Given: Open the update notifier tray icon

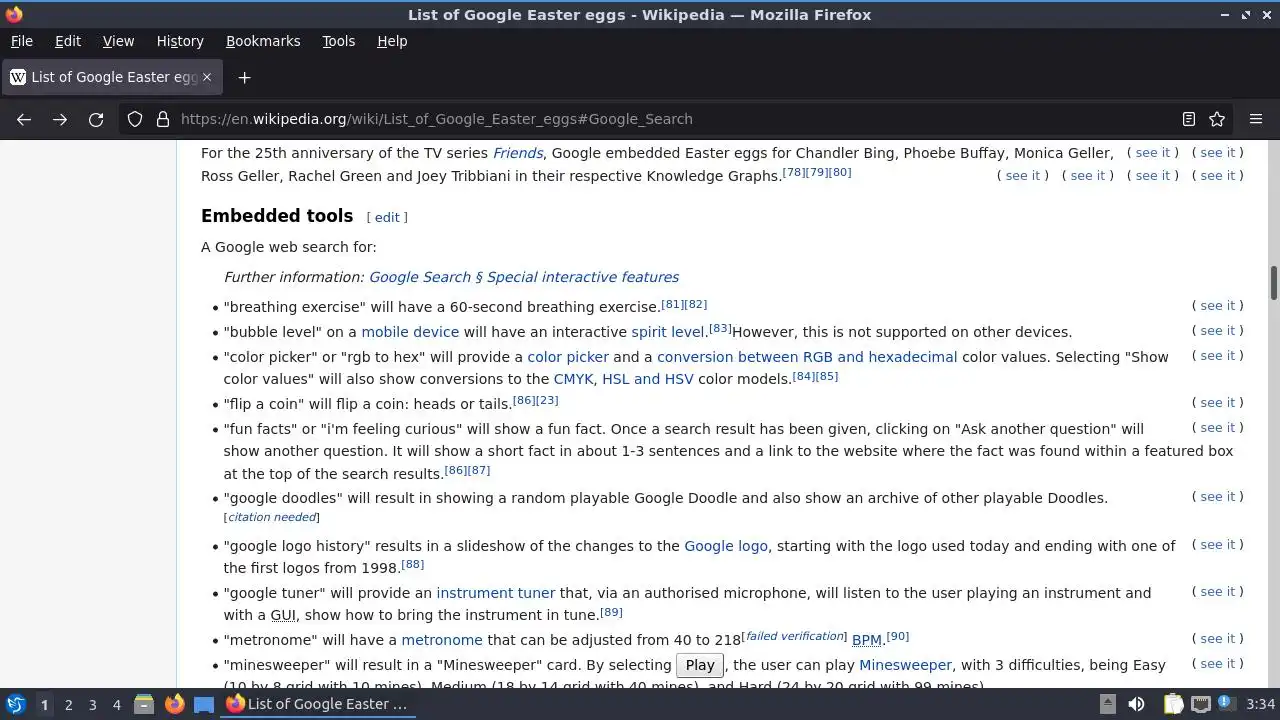Looking at the screenshot, I should 1226,704.
